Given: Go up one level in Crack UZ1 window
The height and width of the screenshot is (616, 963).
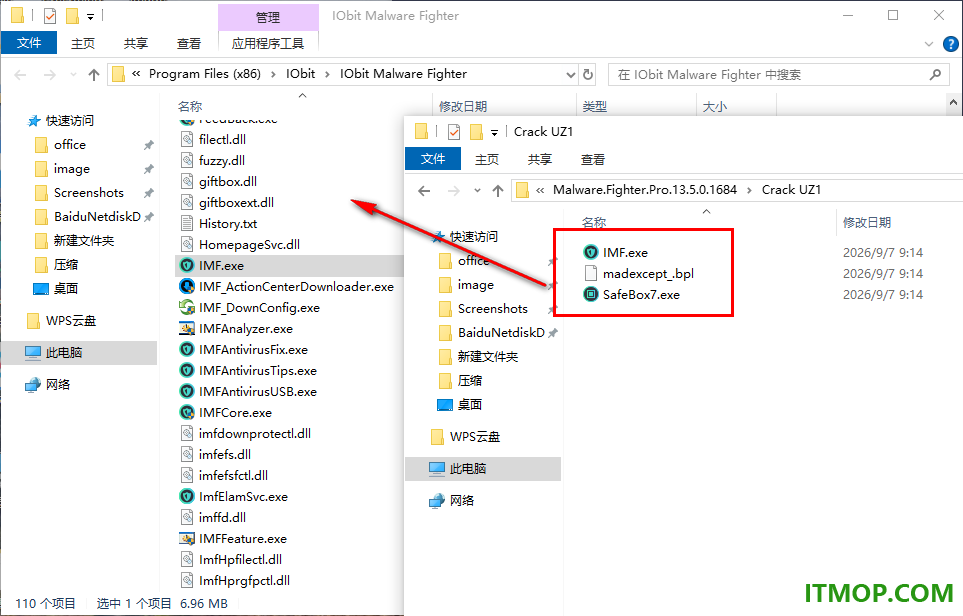Looking at the screenshot, I should point(498,191).
